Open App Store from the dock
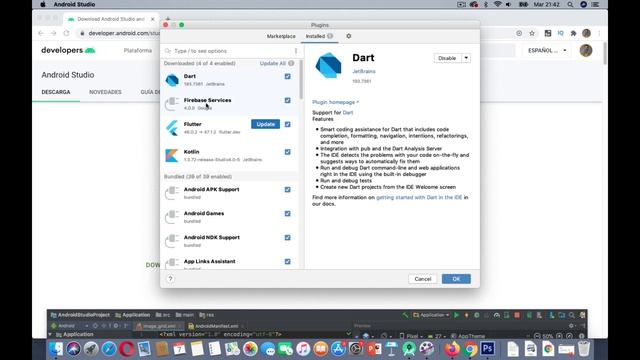Screen dimensions: 640x360 click(x=338, y=349)
